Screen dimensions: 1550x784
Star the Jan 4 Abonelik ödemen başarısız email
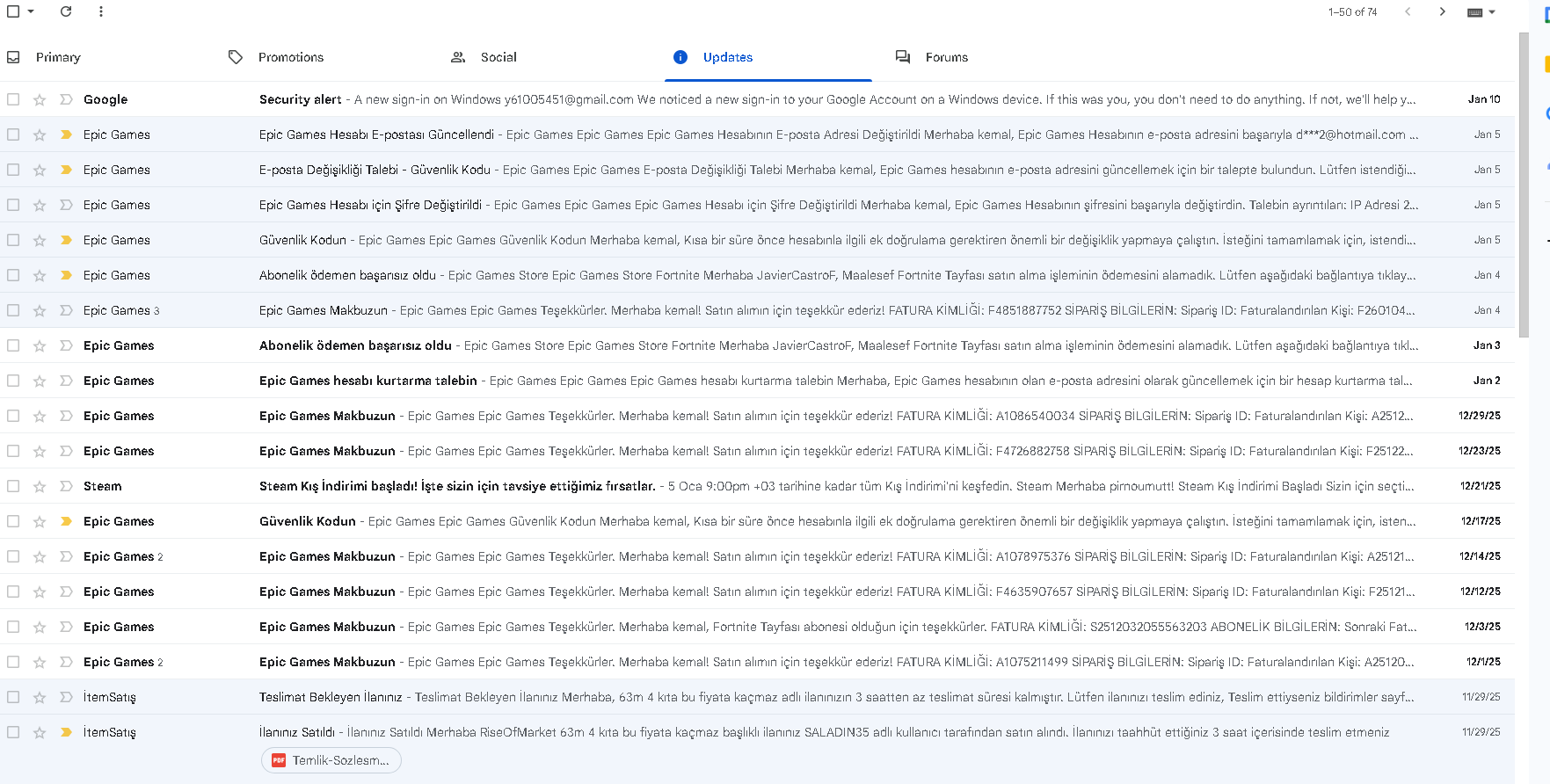(40, 275)
